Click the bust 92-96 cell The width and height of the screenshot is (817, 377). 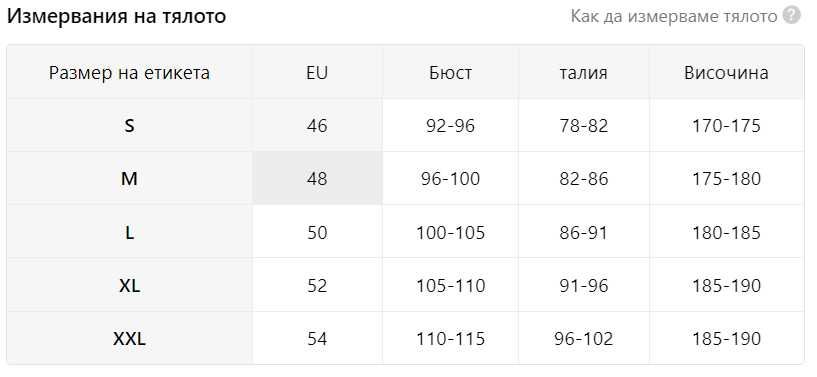(450, 125)
